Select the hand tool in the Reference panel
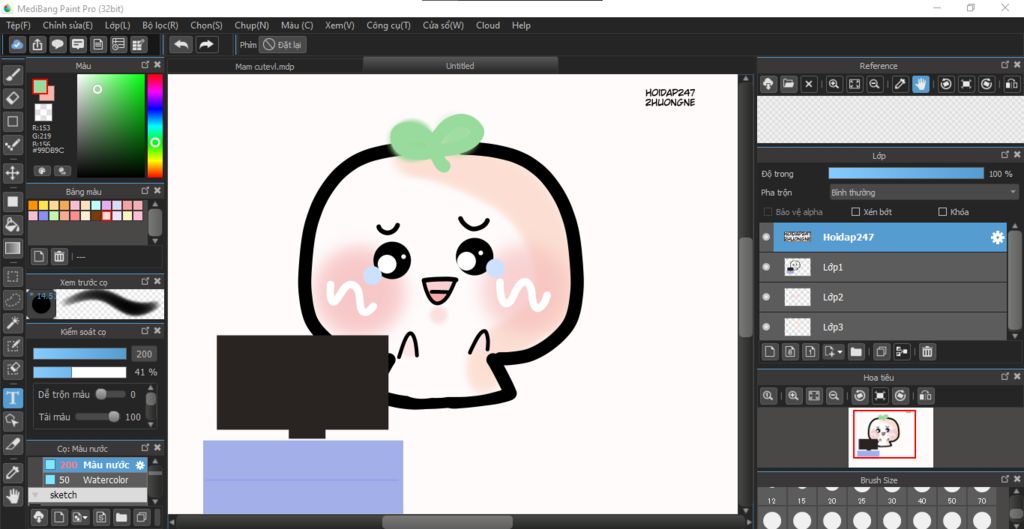Screen dimensions: 1024x529 pyautogui.click(x=921, y=84)
